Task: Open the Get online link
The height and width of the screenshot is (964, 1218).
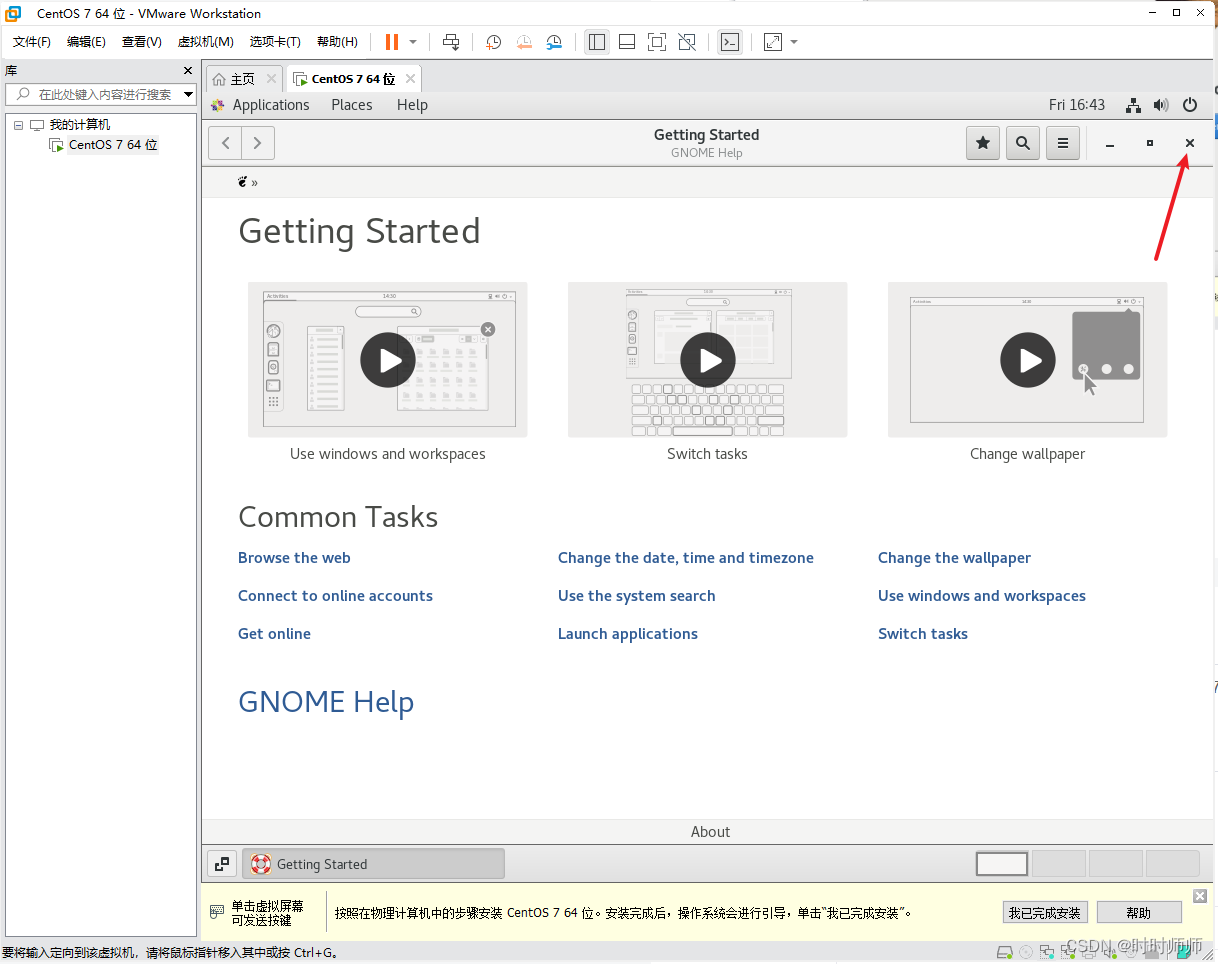Action: click(274, 634)
